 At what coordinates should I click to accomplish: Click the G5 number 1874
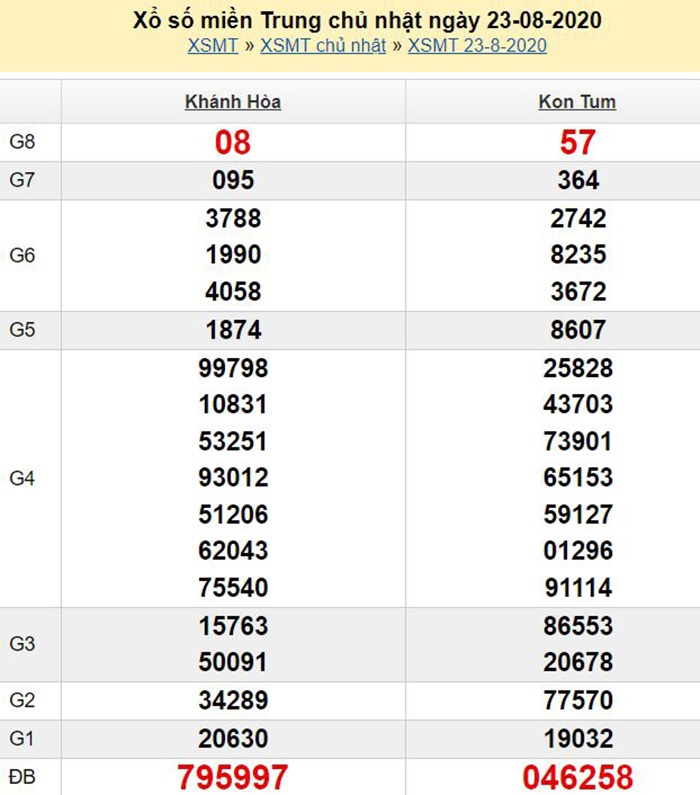[x=233, y=330]
